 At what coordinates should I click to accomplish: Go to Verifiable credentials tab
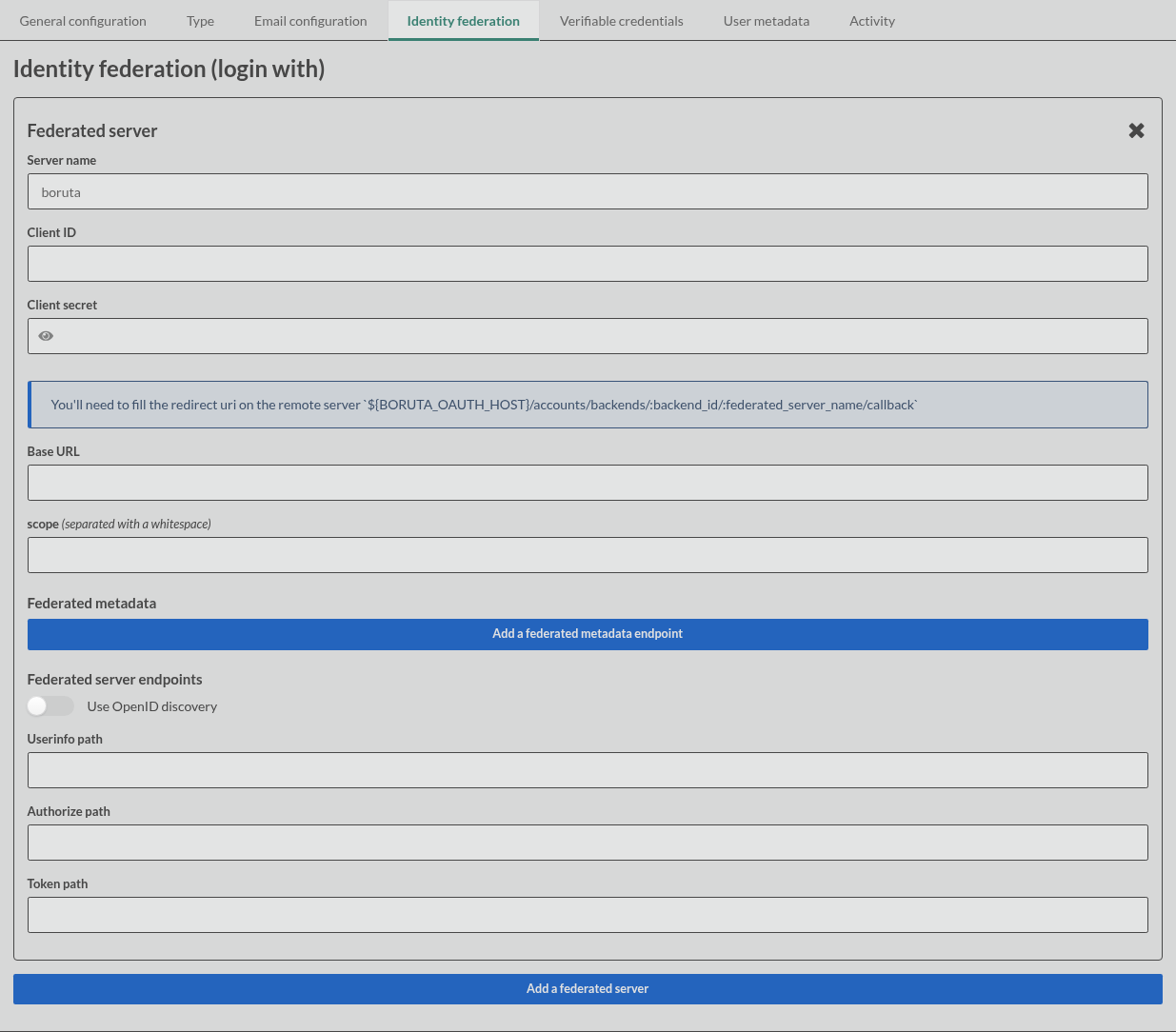point(622,21)
